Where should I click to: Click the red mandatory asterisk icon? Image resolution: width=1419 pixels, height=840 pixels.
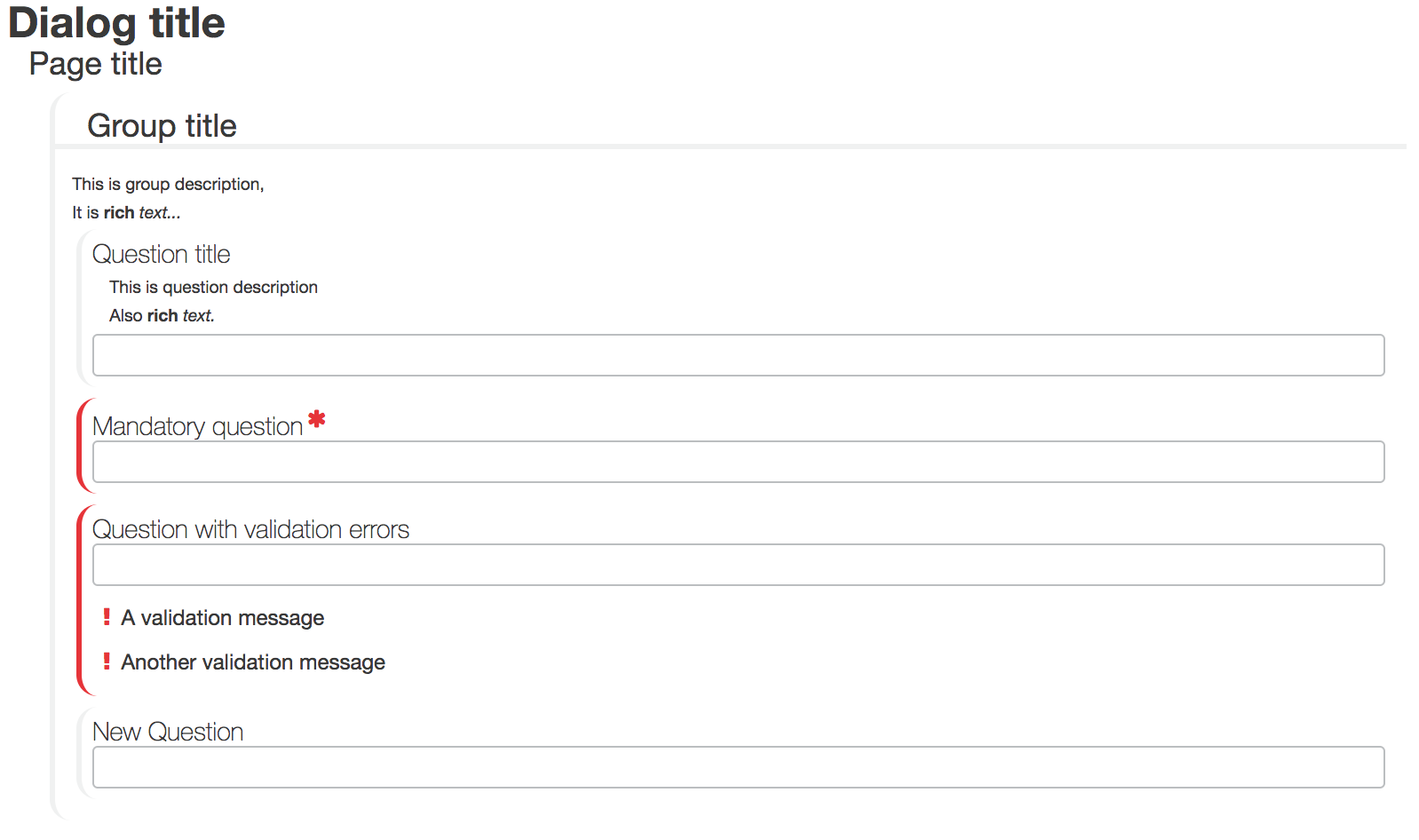(x=317, y=419)
